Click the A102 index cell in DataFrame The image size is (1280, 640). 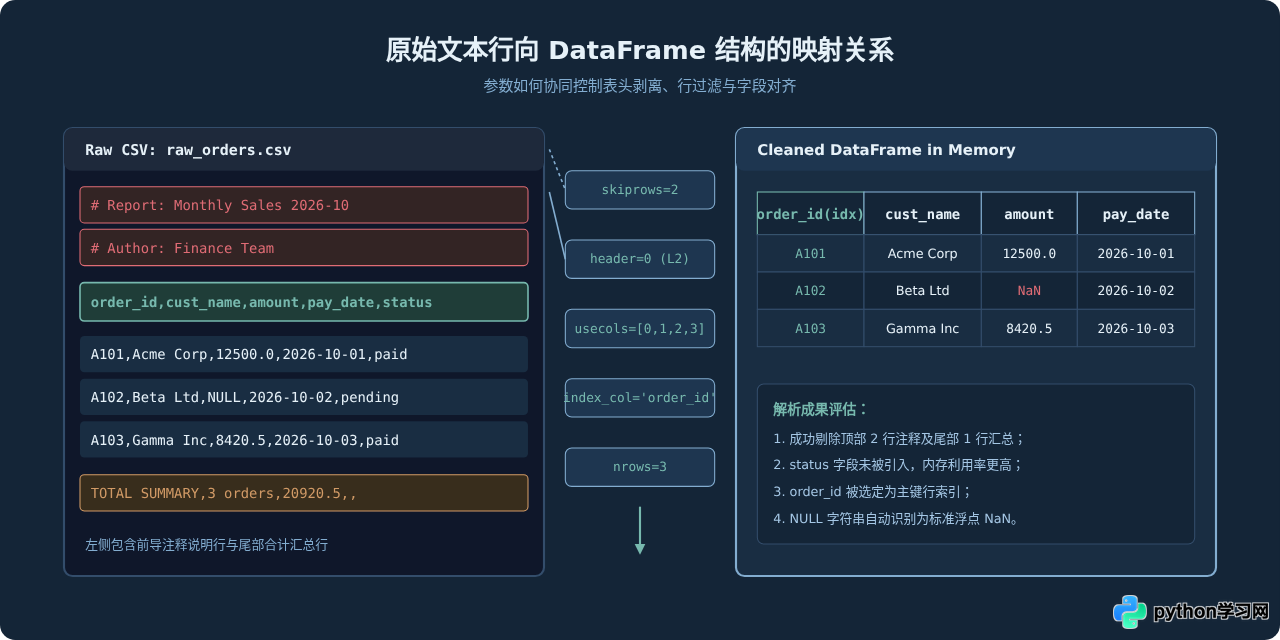click(811, 291)
